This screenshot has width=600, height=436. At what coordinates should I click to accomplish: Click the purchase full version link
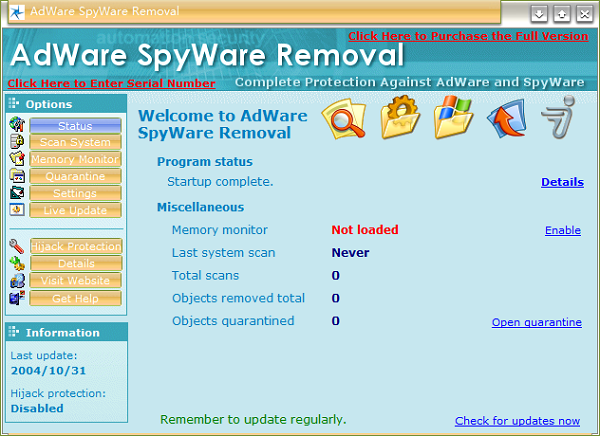point(468,36)
